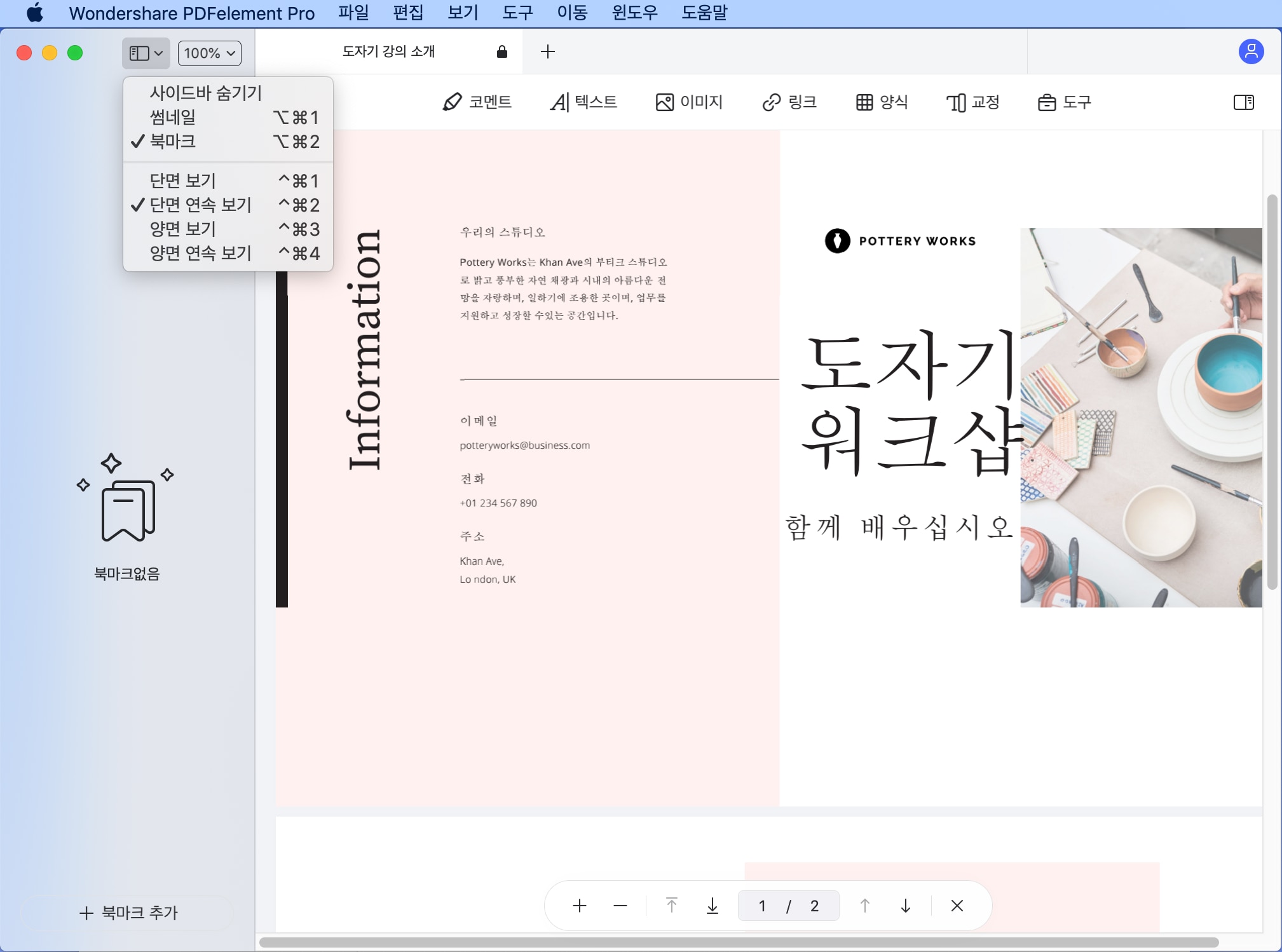Jump to last page arrow icon
The image size is (1282, 952).
tap(713, 906)
